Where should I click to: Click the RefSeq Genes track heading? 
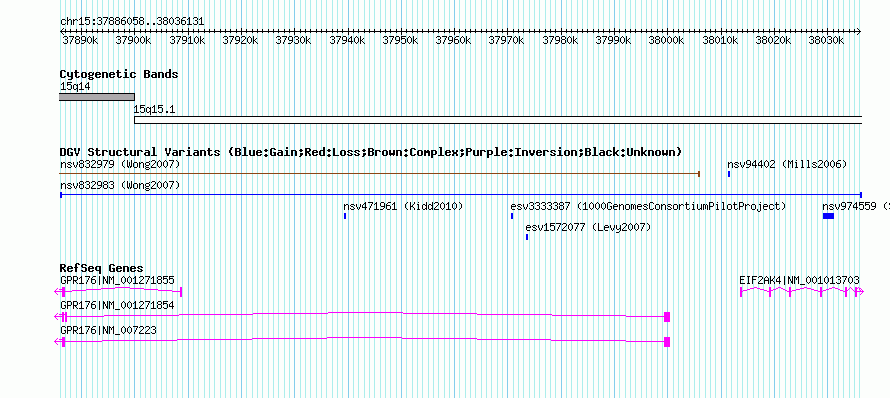tap(102, 268)
